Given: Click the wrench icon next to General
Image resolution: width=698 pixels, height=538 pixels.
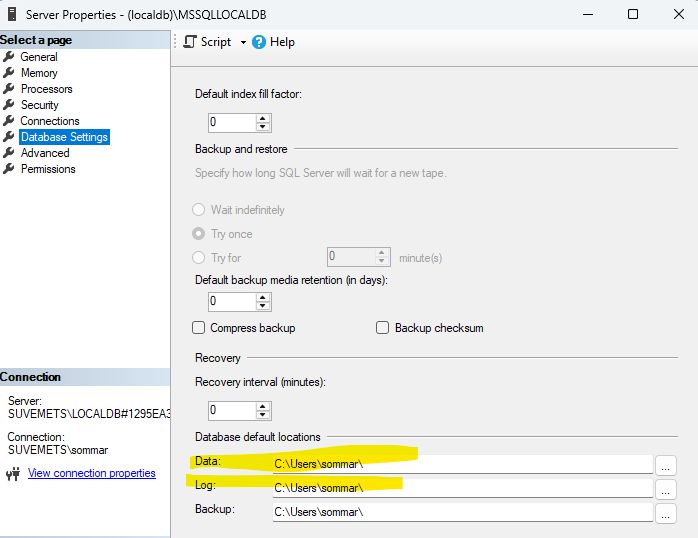Looking at the screenshot, I should click(x=8, y=57).
